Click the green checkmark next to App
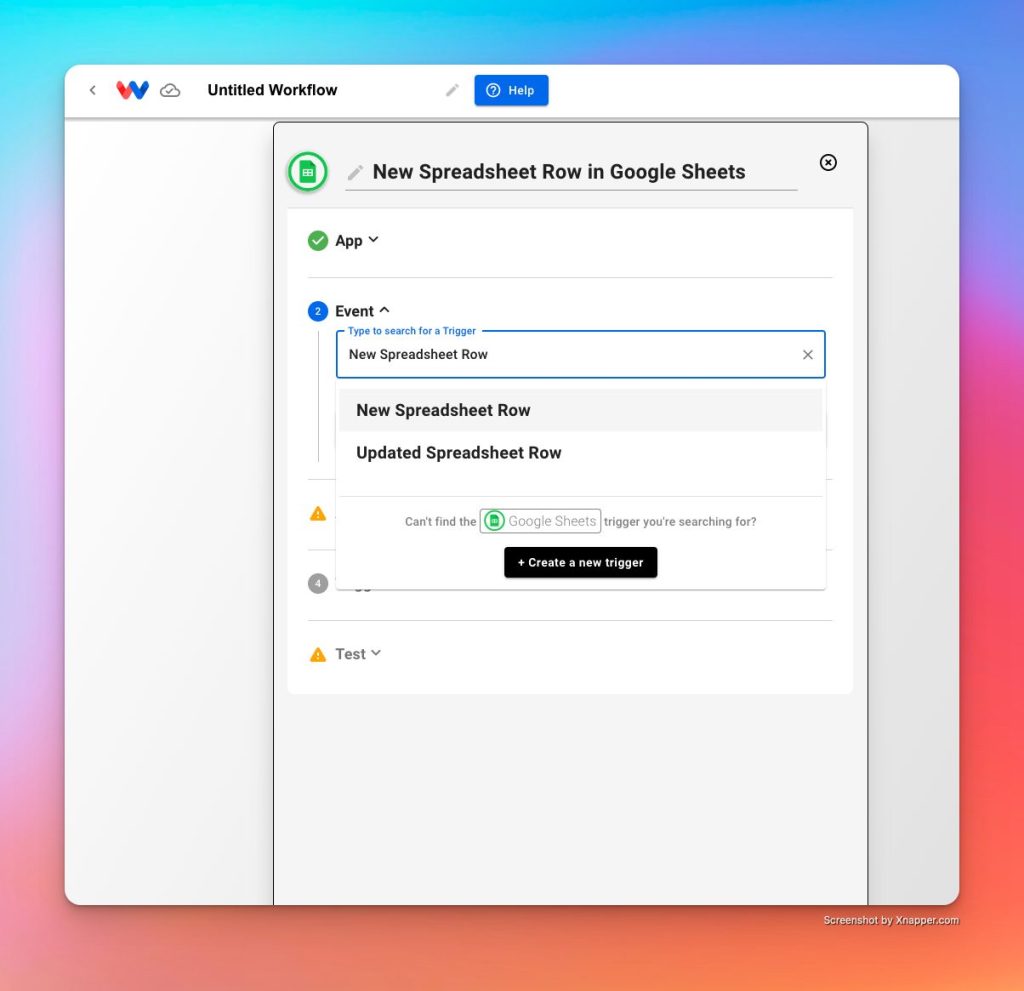Viewport: 1024px width, 991px height. click(x=318, y=240)
